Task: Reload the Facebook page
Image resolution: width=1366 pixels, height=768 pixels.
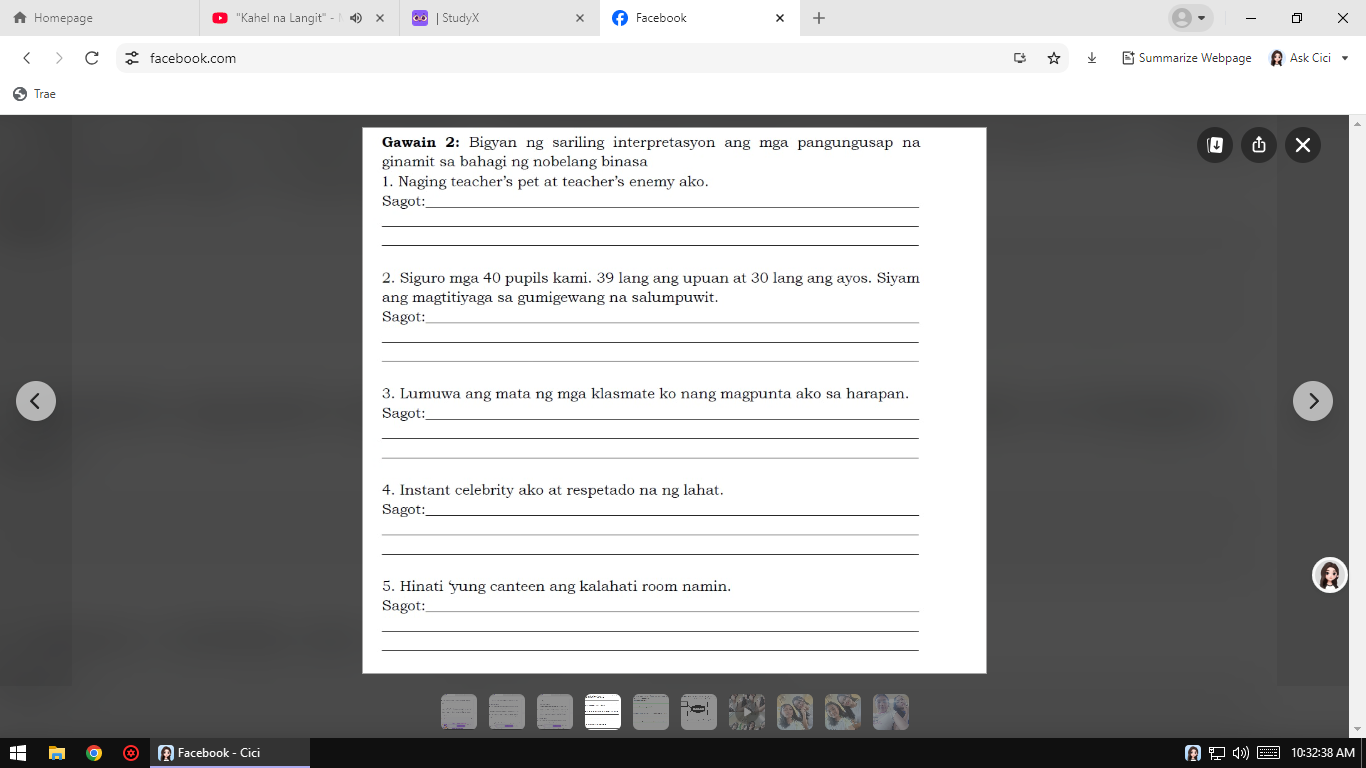Action: tap(91, 58)
